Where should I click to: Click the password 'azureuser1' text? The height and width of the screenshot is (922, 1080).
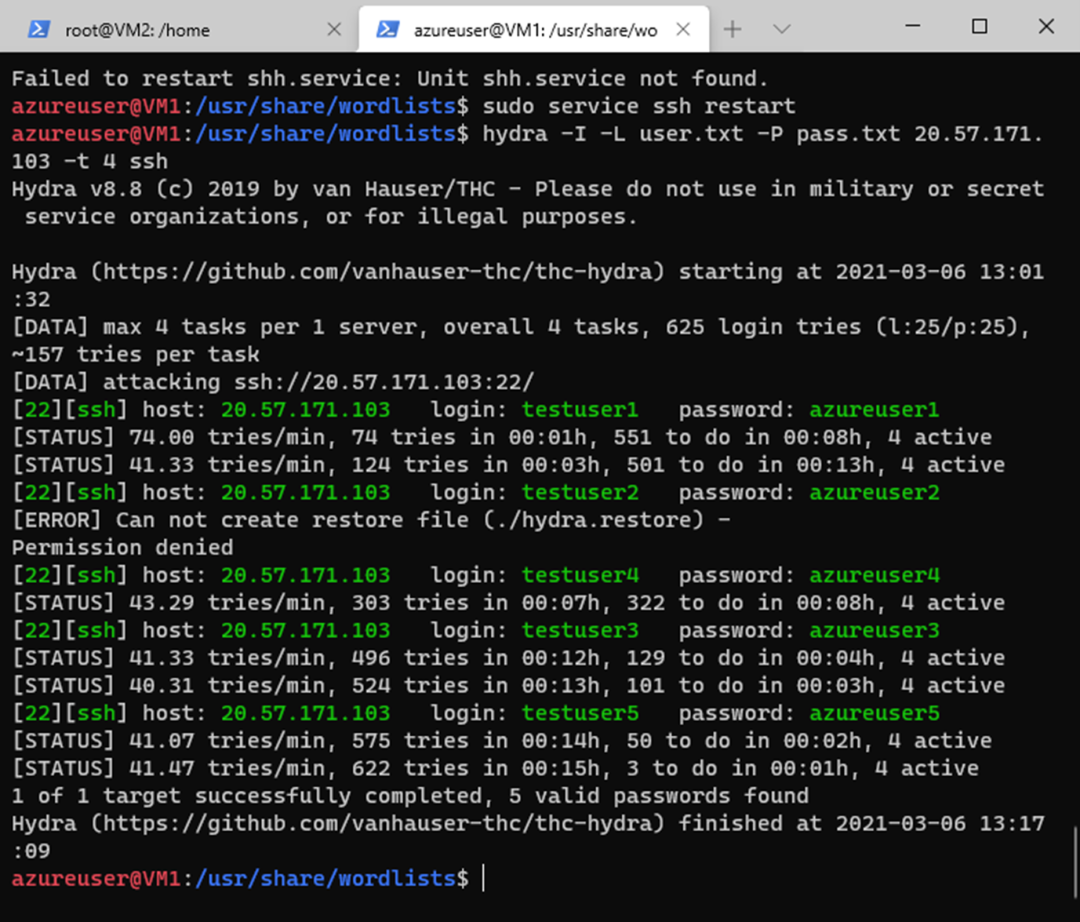[874, 410]
